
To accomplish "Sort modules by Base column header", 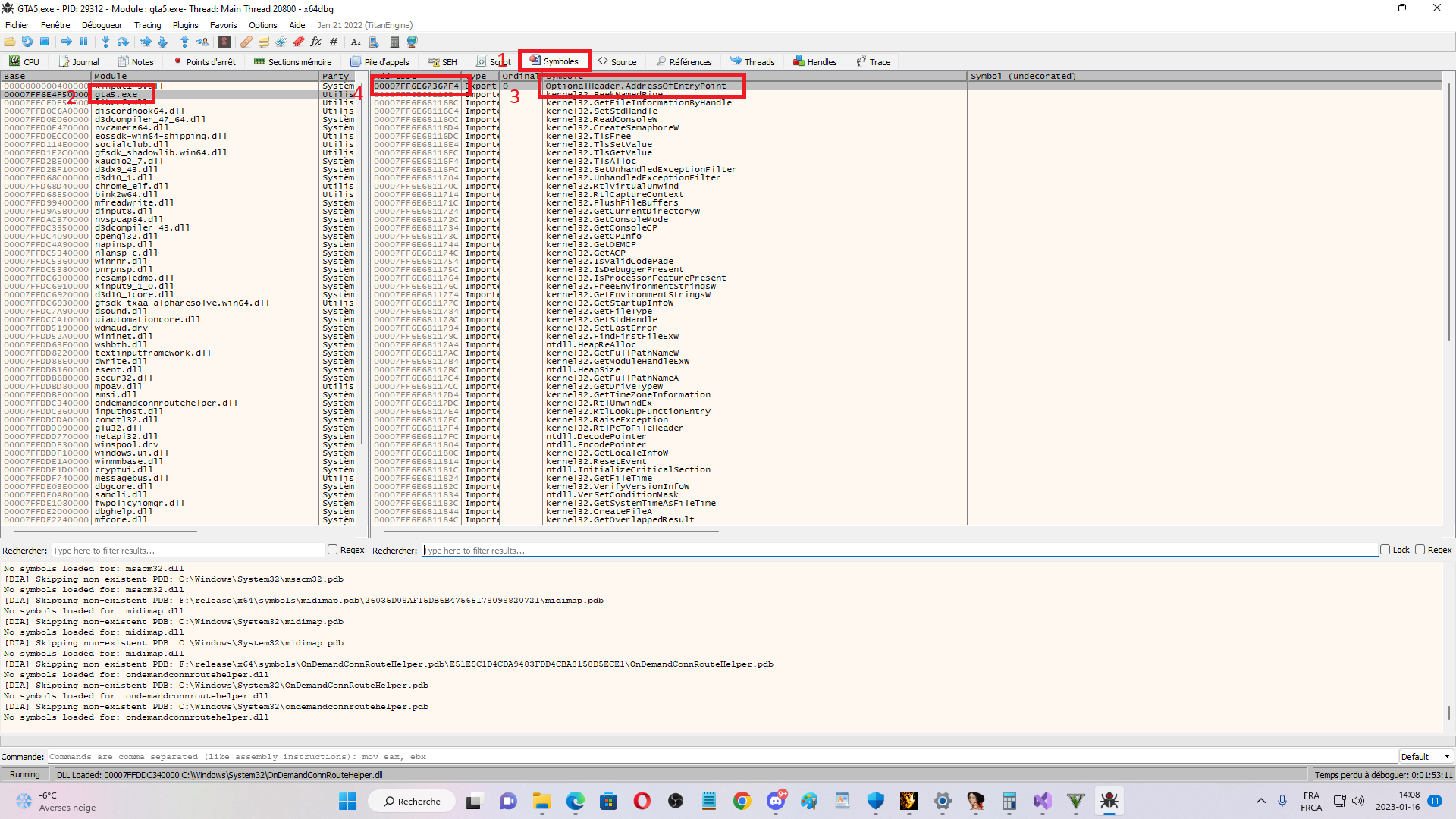I will coord(45,76).
